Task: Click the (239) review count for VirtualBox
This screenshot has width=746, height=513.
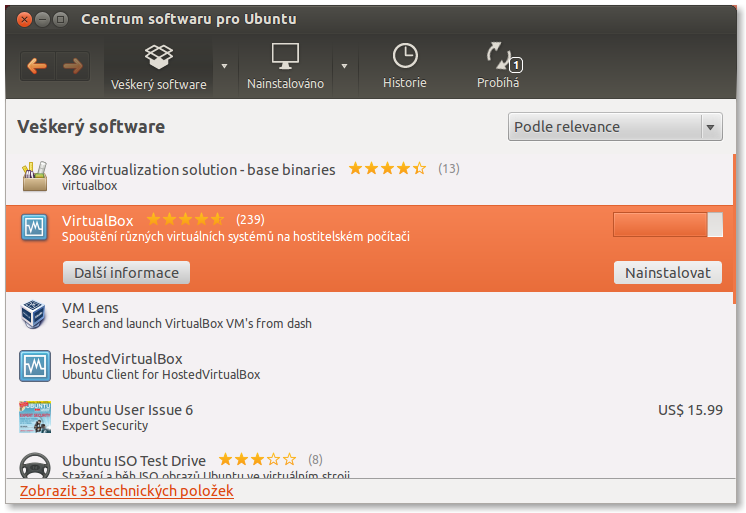Action: click(x=250, y=220)
